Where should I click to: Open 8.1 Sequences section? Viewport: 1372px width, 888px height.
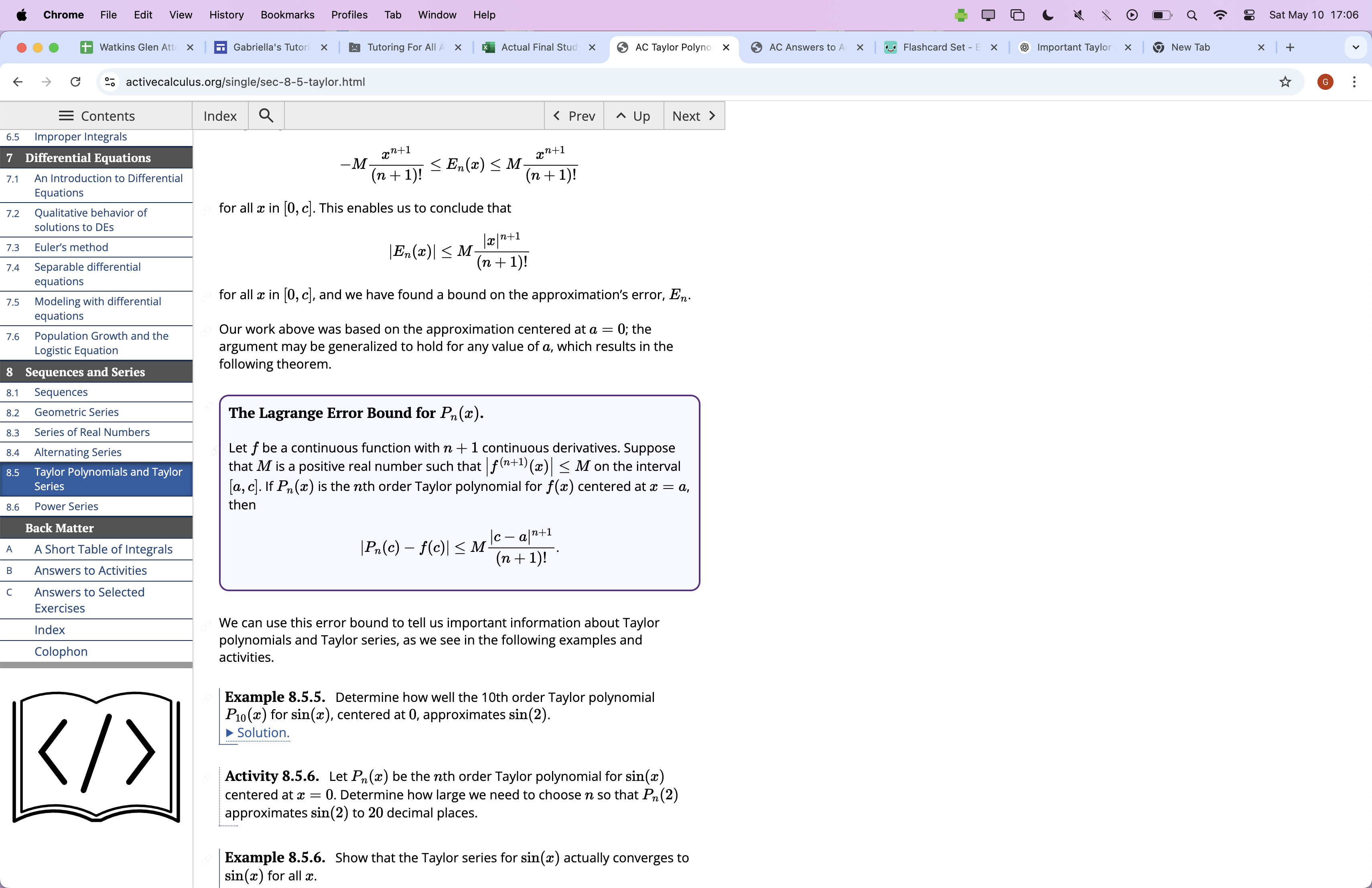pos(61,392)
